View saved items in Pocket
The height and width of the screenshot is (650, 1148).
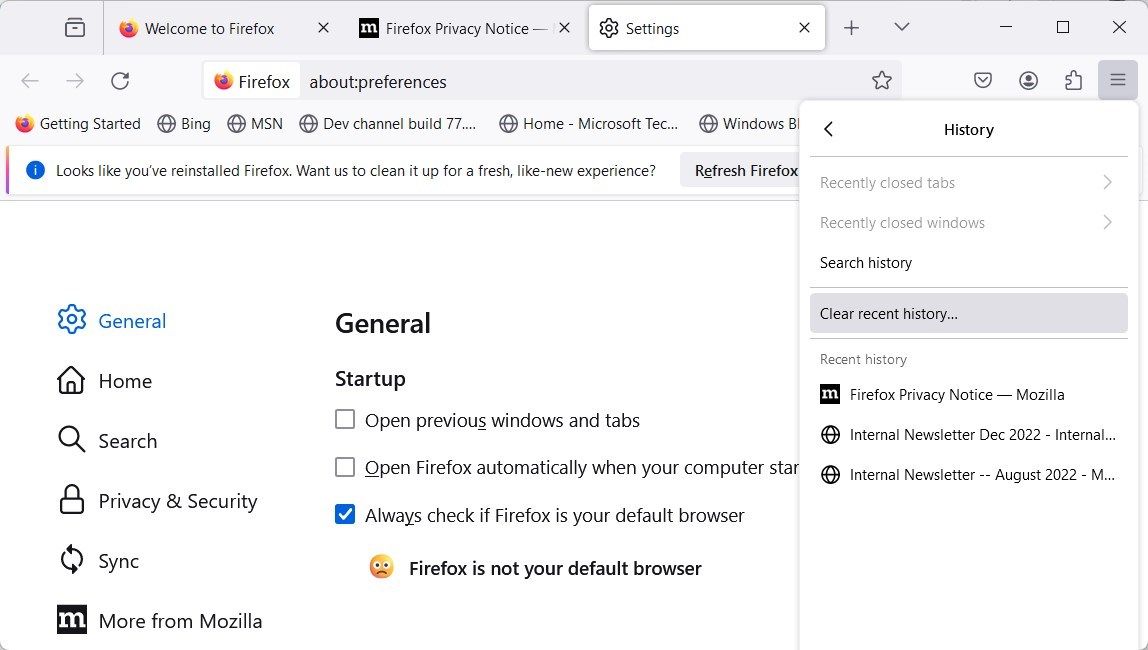[x=983, y=80]
